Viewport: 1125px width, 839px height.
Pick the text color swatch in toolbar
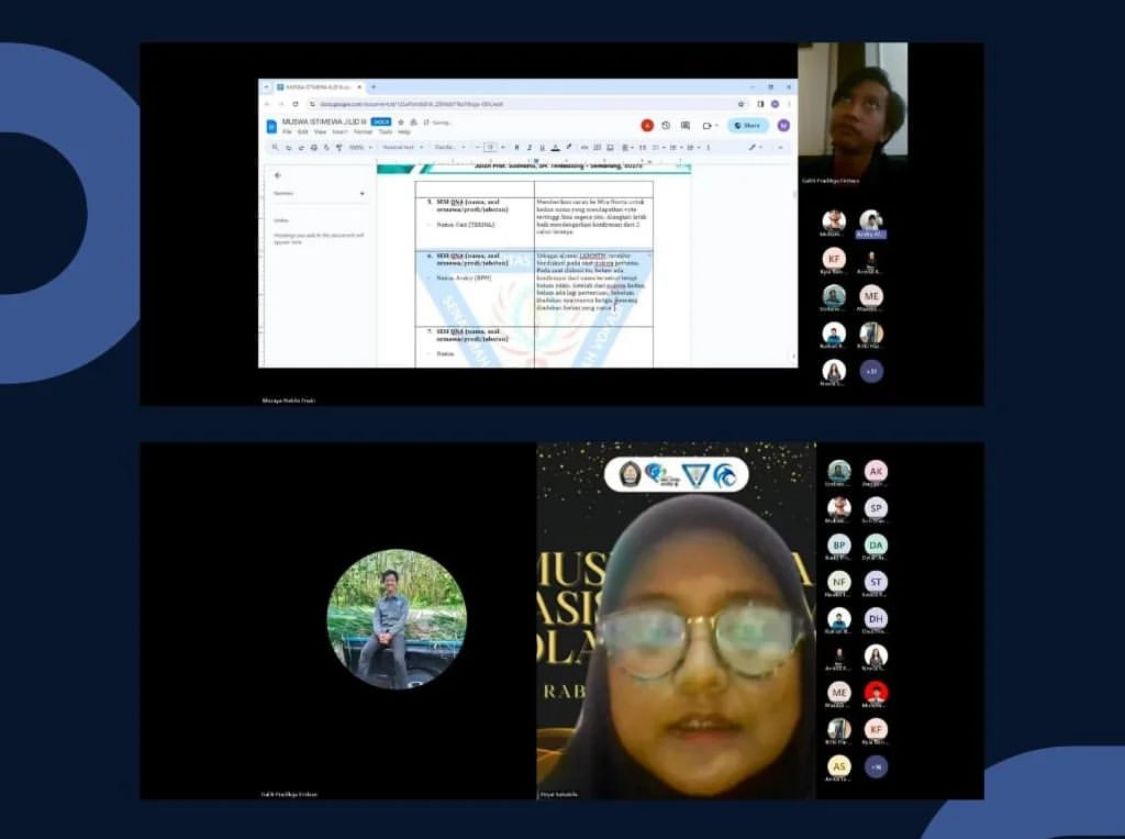point(555,148)
